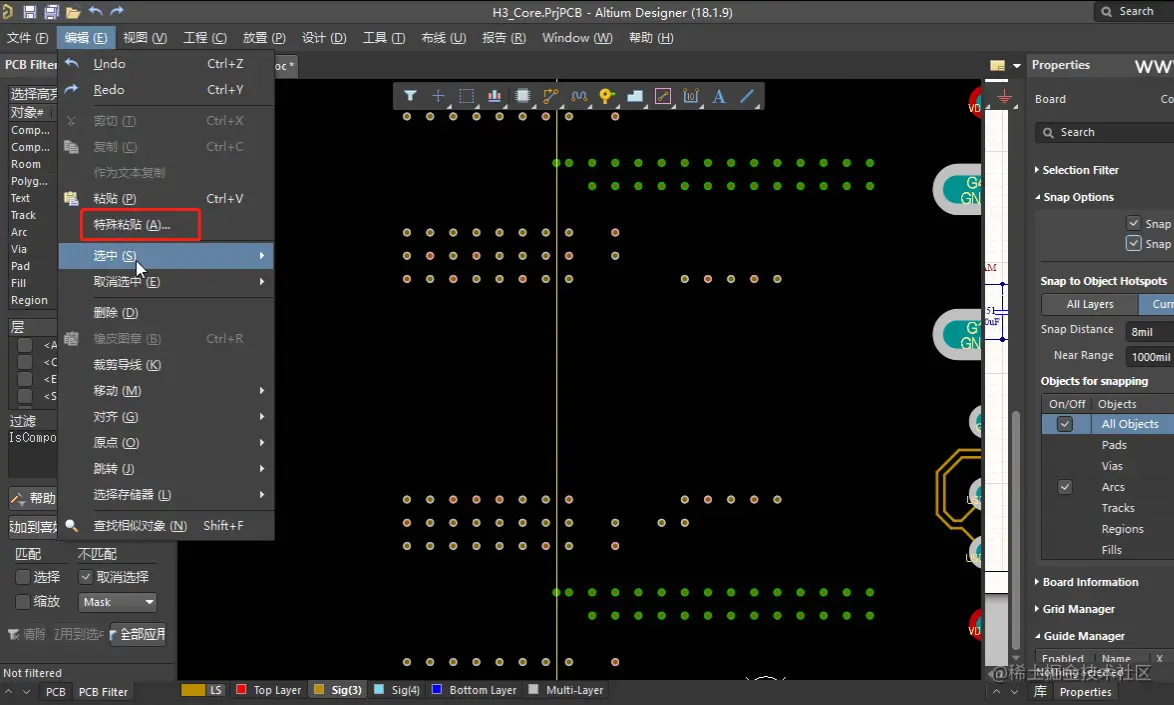Open the 文件 (F) menu

click(28, 37)
